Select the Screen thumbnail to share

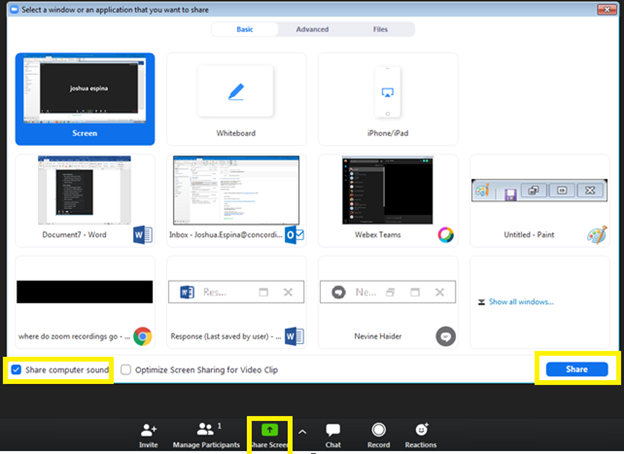point(84,99)
